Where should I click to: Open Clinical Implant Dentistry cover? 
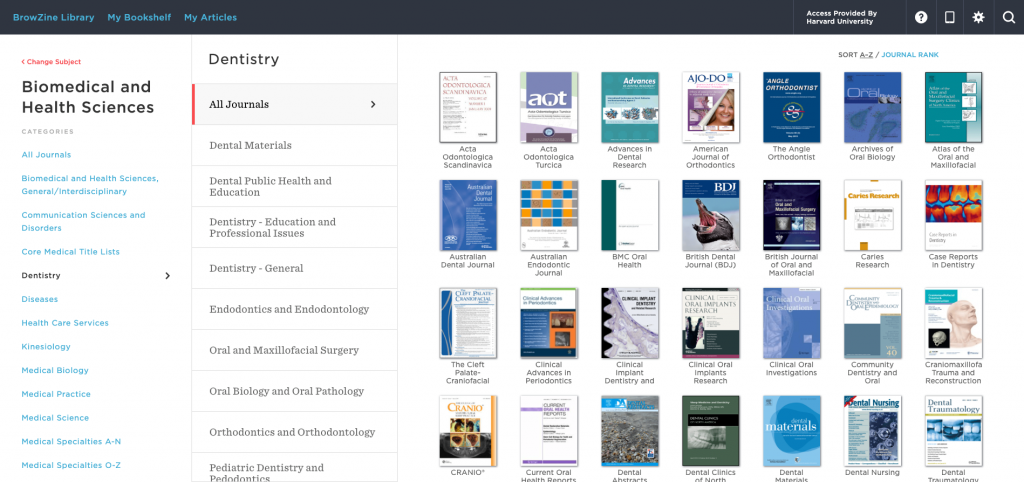click(630, 323)
